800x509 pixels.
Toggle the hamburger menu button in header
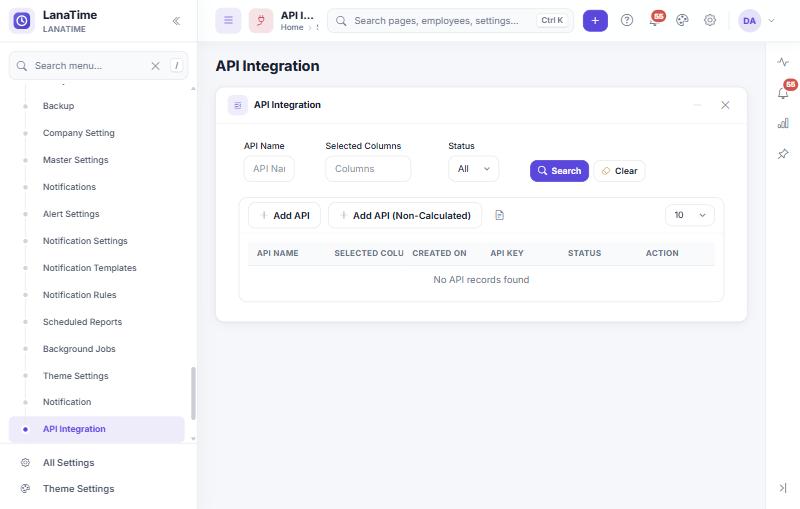pyautogui.click(x=228, y=20)
